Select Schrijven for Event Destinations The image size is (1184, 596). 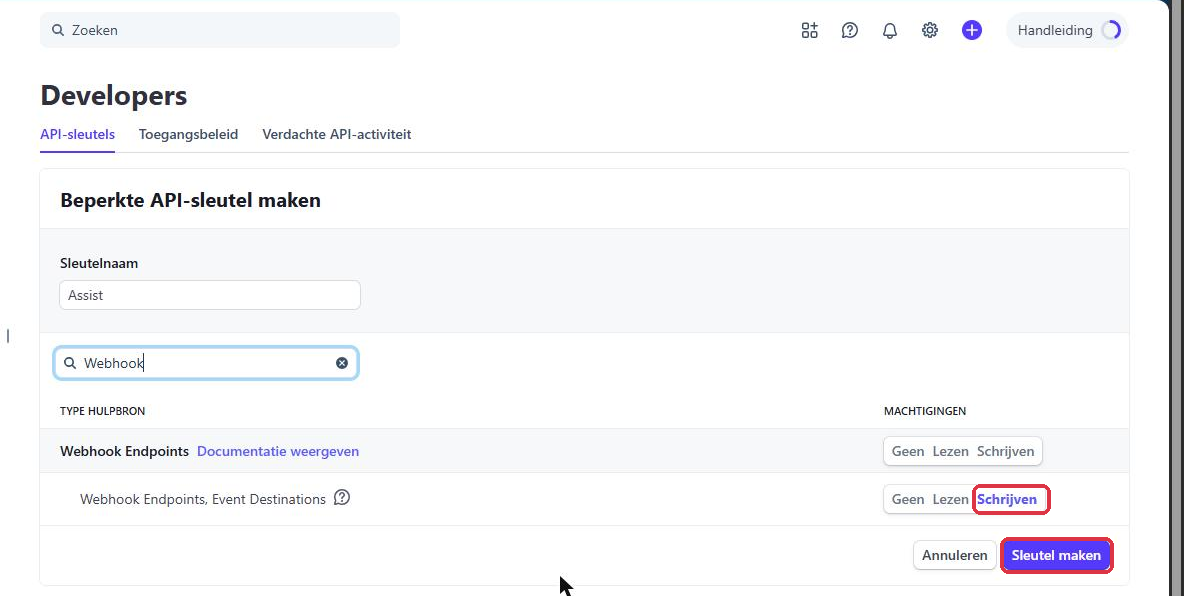(1007, 499)
